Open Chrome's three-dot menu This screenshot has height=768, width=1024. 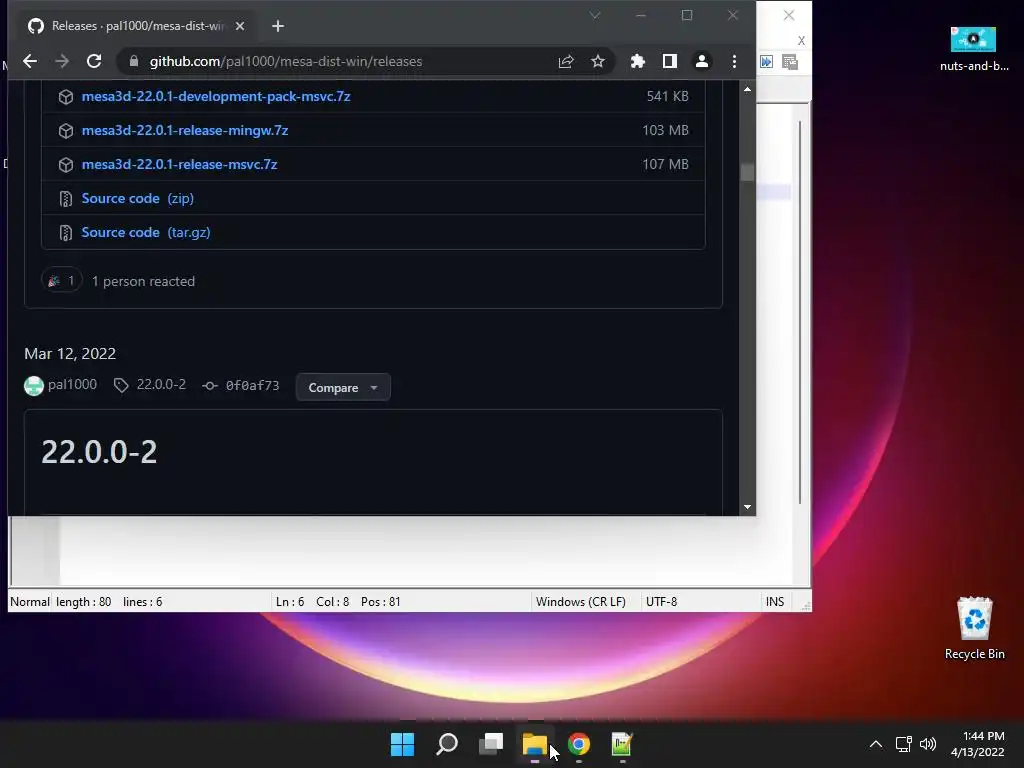point(734,61)
